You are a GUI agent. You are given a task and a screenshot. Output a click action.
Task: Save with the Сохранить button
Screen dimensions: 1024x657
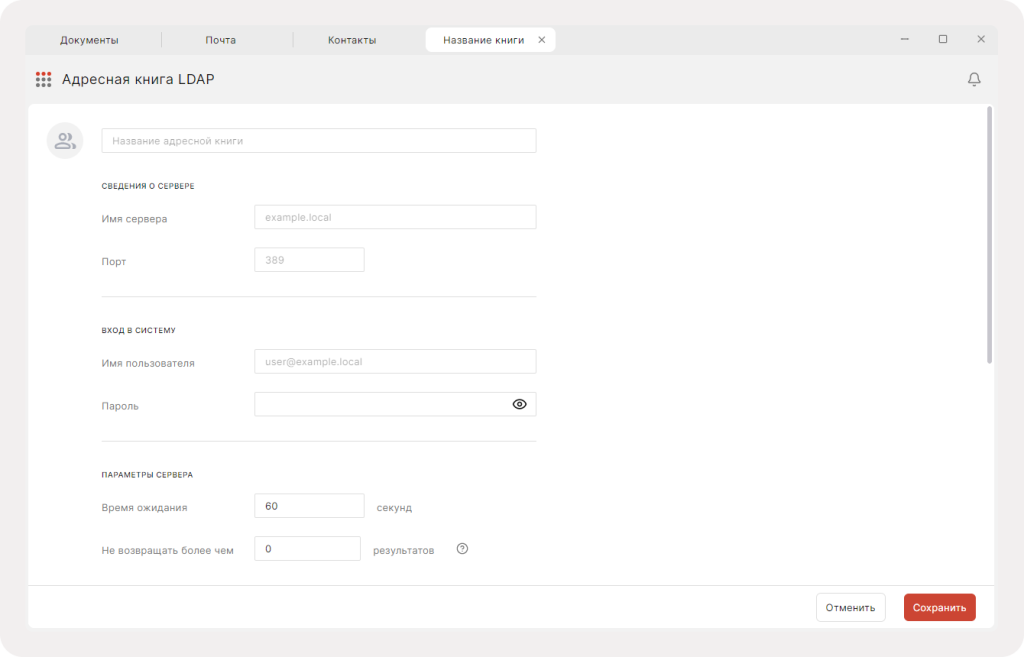point(940,607)
